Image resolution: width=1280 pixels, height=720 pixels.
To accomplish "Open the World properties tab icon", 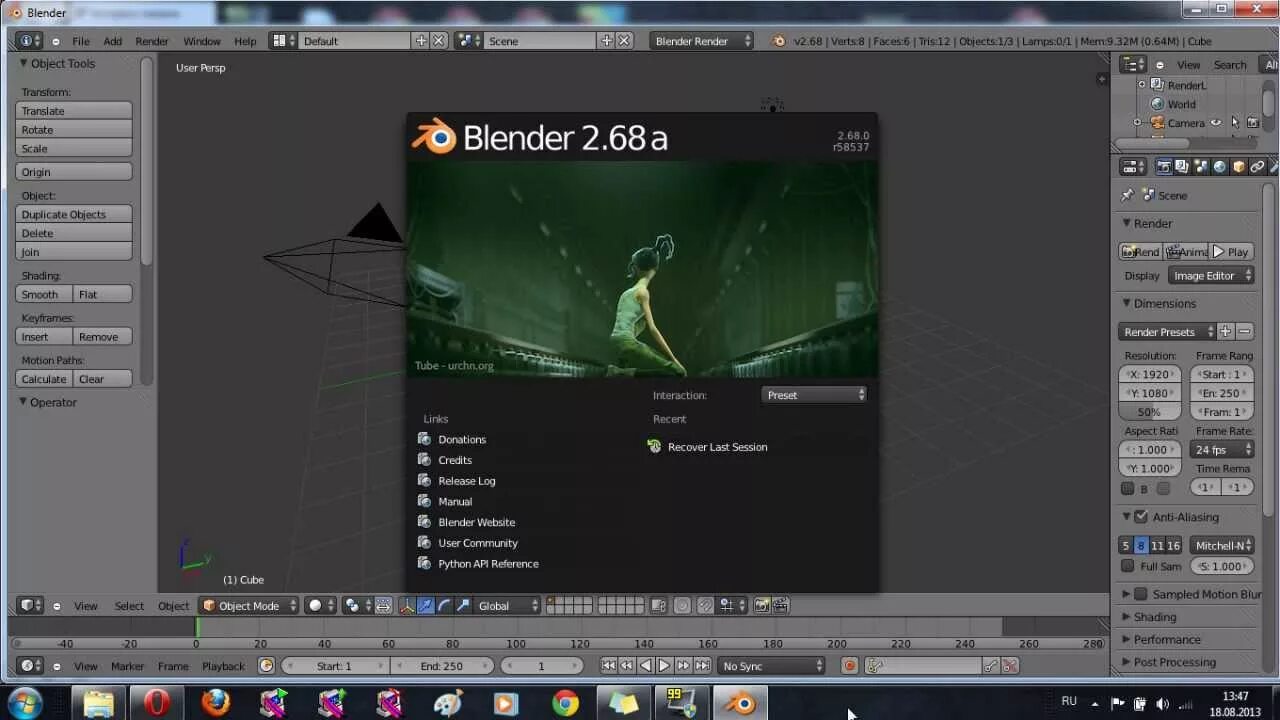I will [1220, 167].
